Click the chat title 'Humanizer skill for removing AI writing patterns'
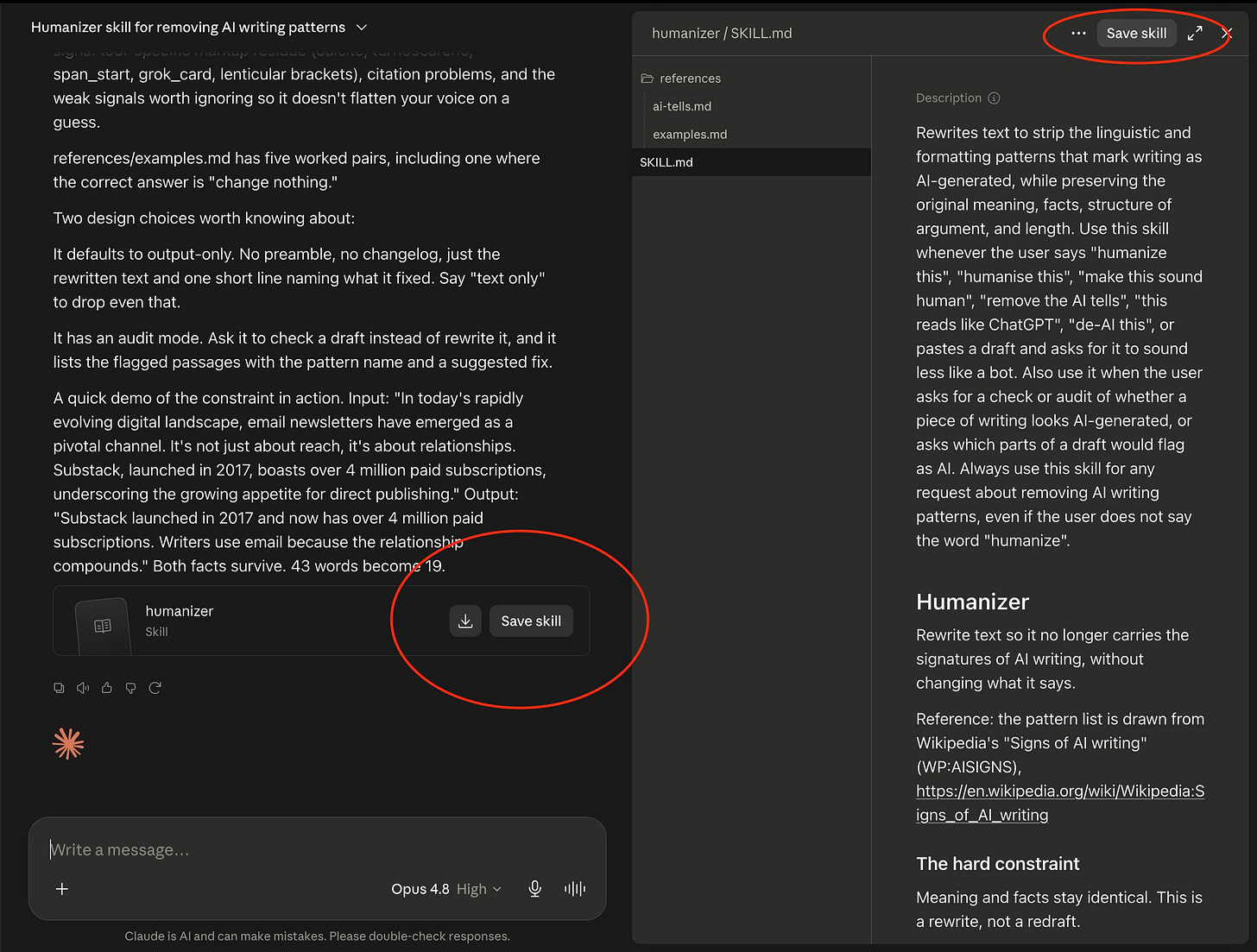The height and width of the screenshot is (952, 1257). tap(188, 28)
